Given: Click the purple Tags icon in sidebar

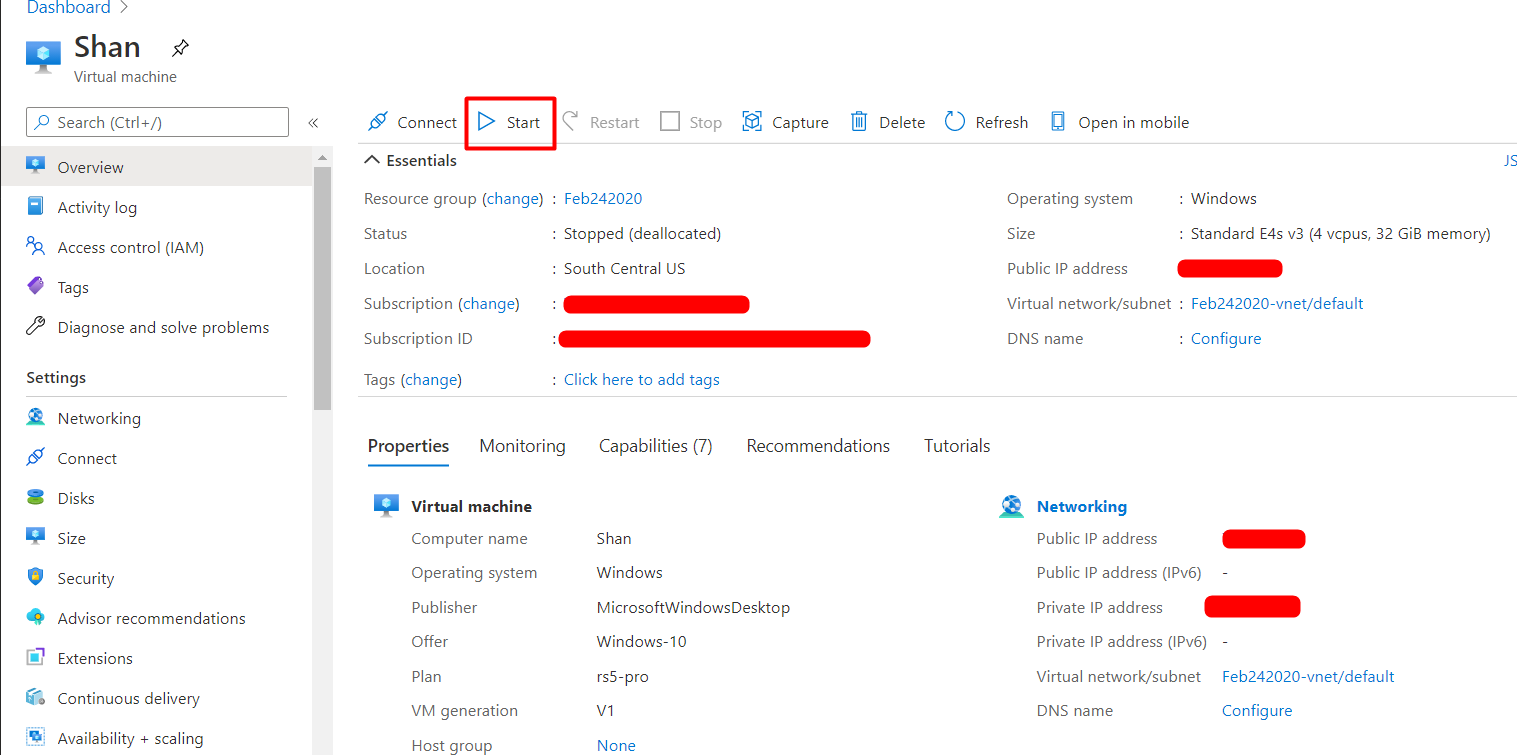Looking at the screenshot, I should [x=36, y=286].
